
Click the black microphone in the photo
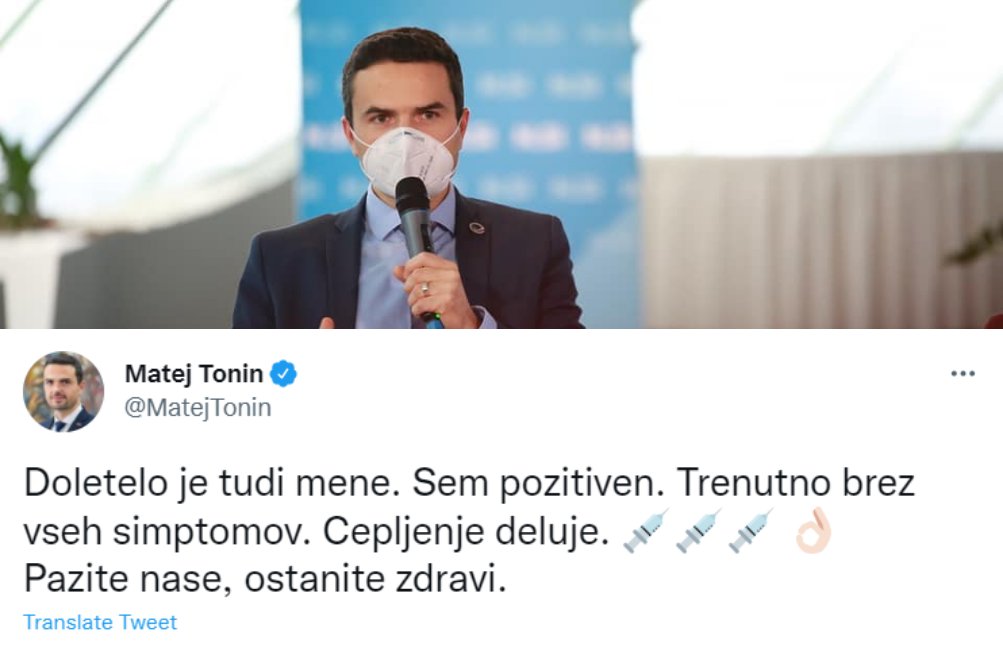415,242
